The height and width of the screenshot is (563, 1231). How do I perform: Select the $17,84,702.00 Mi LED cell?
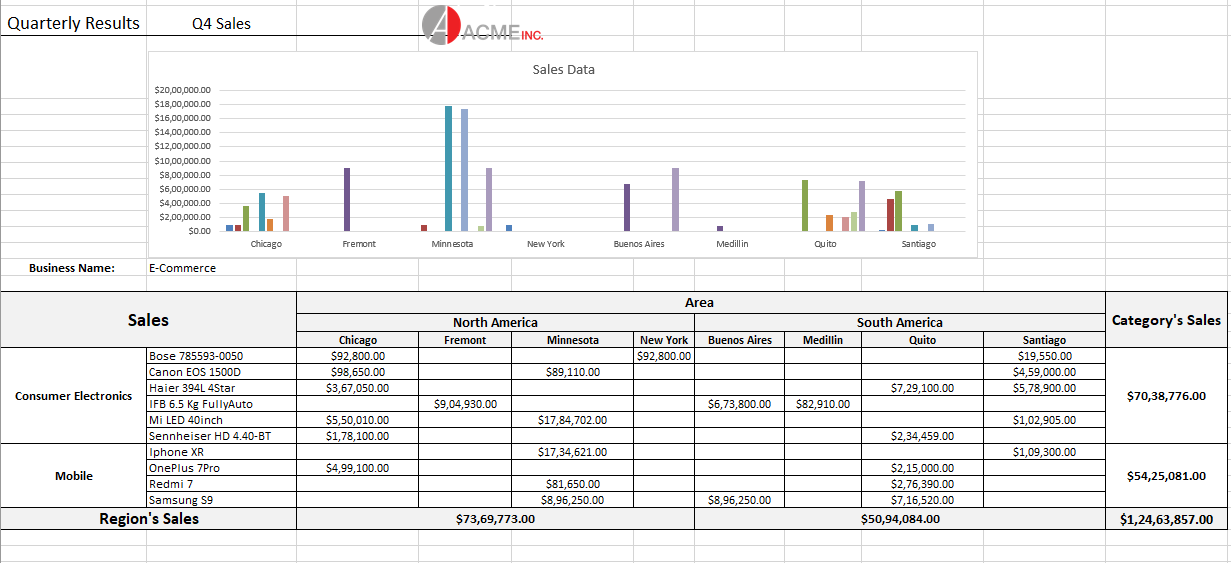572,420
